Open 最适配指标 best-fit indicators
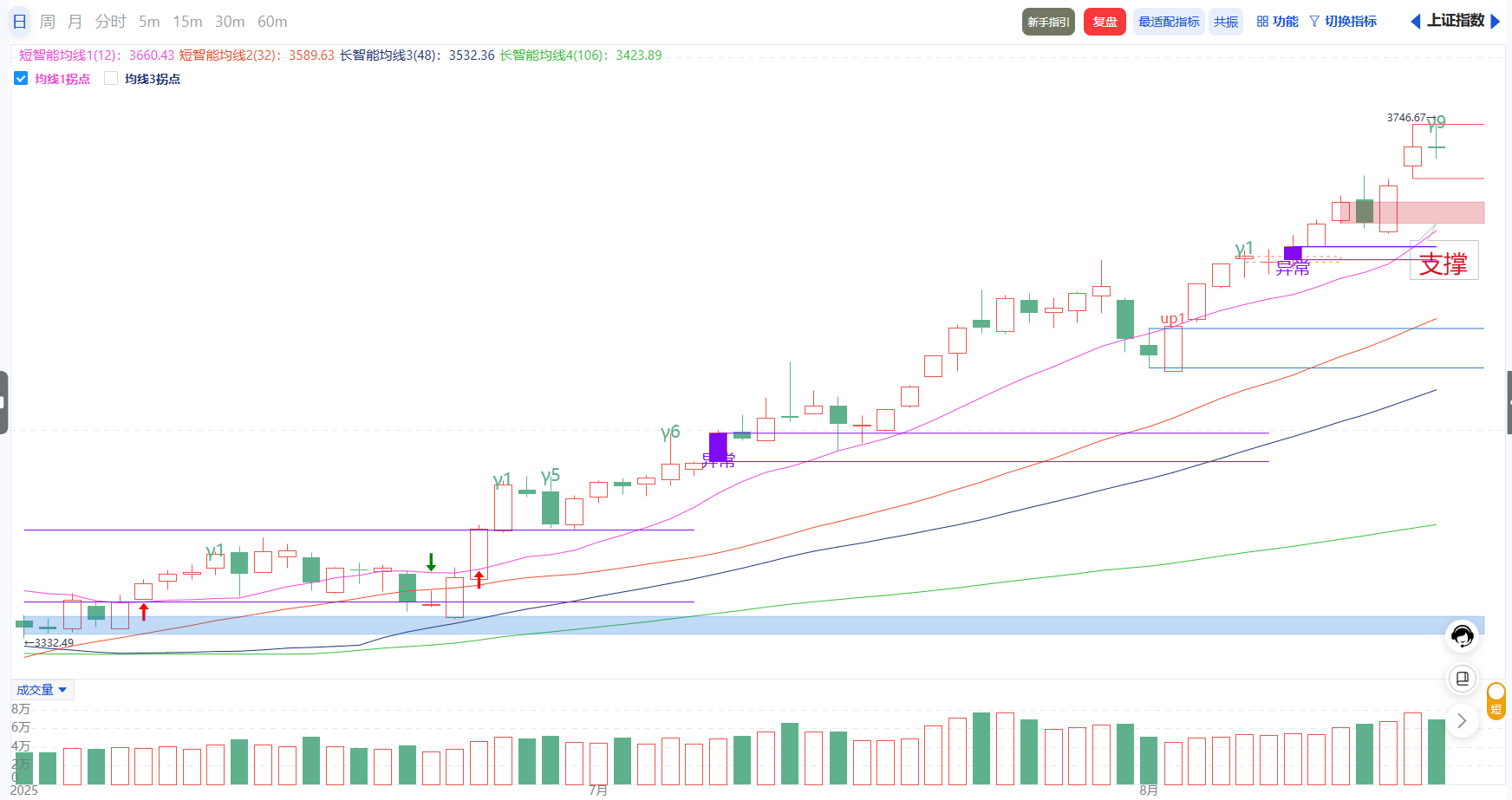This screenshot has width=1512, height=800. pos(1169,22)
